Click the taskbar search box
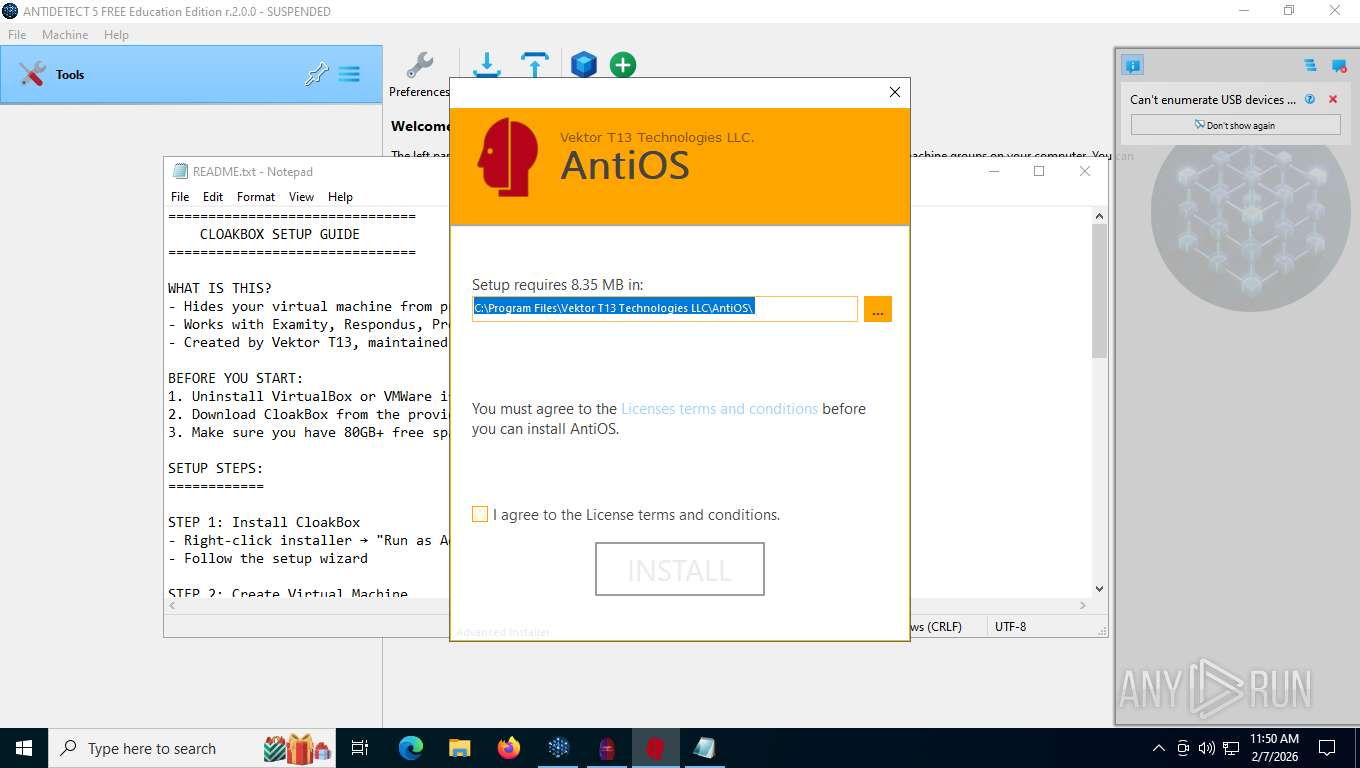Screen dimensions: 1360x768 tap(192, 748)
